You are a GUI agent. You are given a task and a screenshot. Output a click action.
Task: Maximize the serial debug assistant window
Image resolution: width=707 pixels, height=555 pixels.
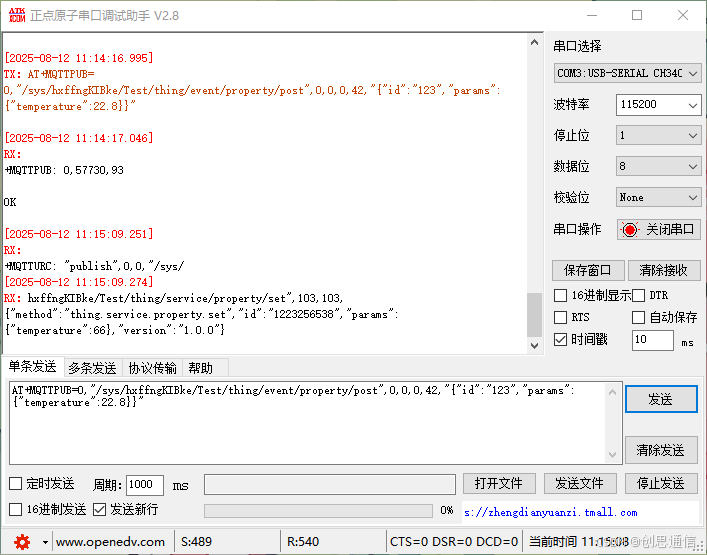pos(637,15)
